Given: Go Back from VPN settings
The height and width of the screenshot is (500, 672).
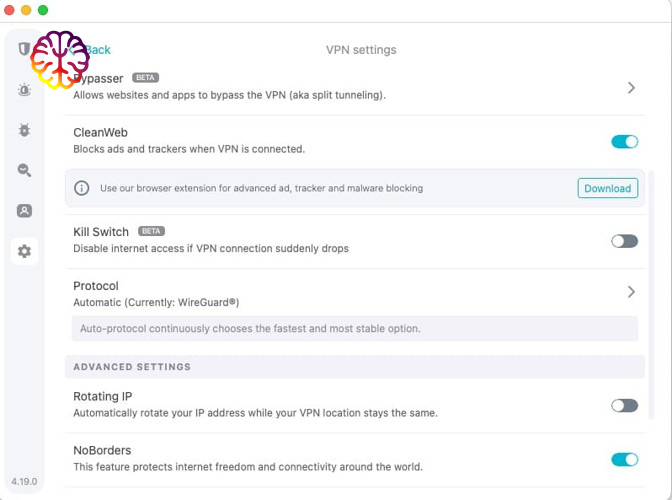Looking at the screenshot, I should click(96, 50).
